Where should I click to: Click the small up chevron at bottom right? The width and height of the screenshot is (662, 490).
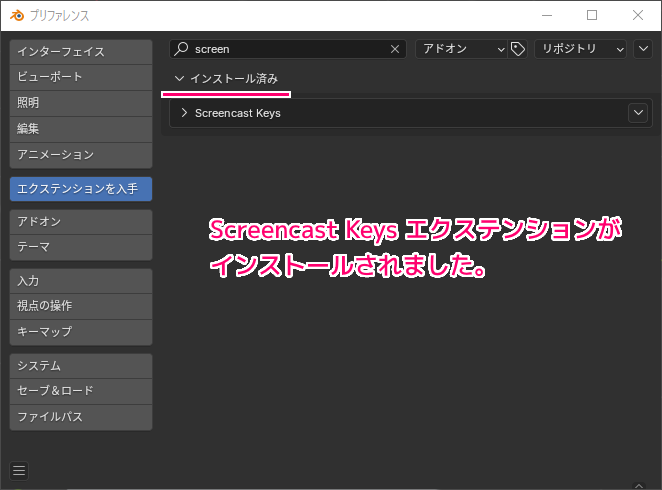click(639, 486)
